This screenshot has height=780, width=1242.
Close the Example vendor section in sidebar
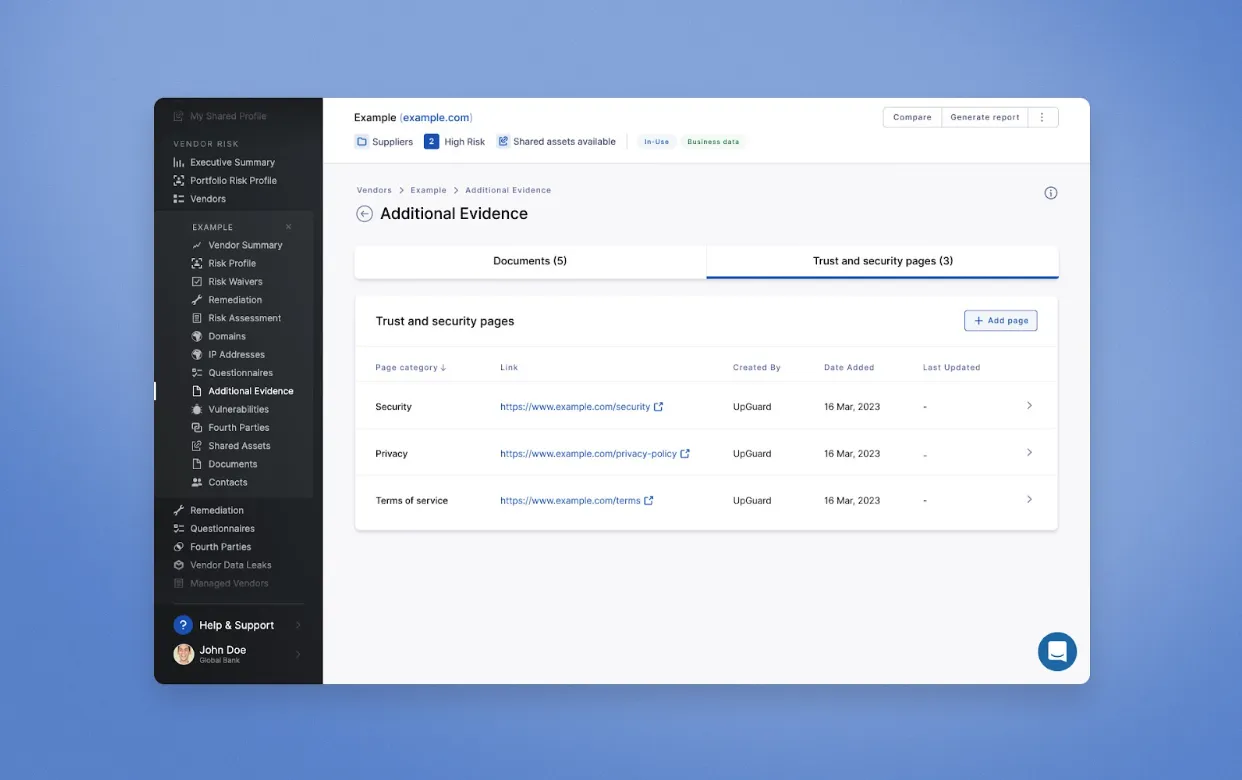point(289,227)
